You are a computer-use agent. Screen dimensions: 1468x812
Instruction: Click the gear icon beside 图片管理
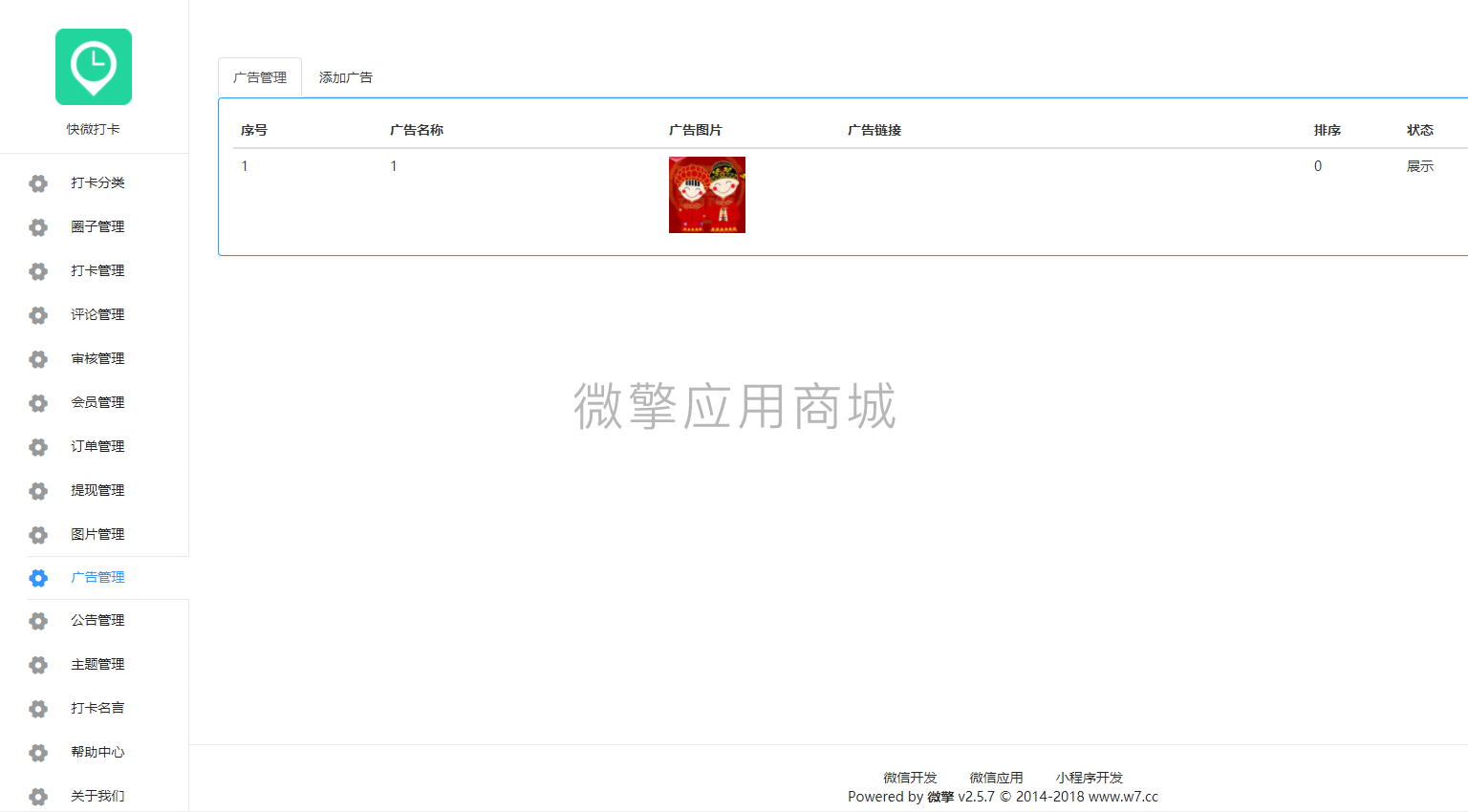click(x=37, y=534)
